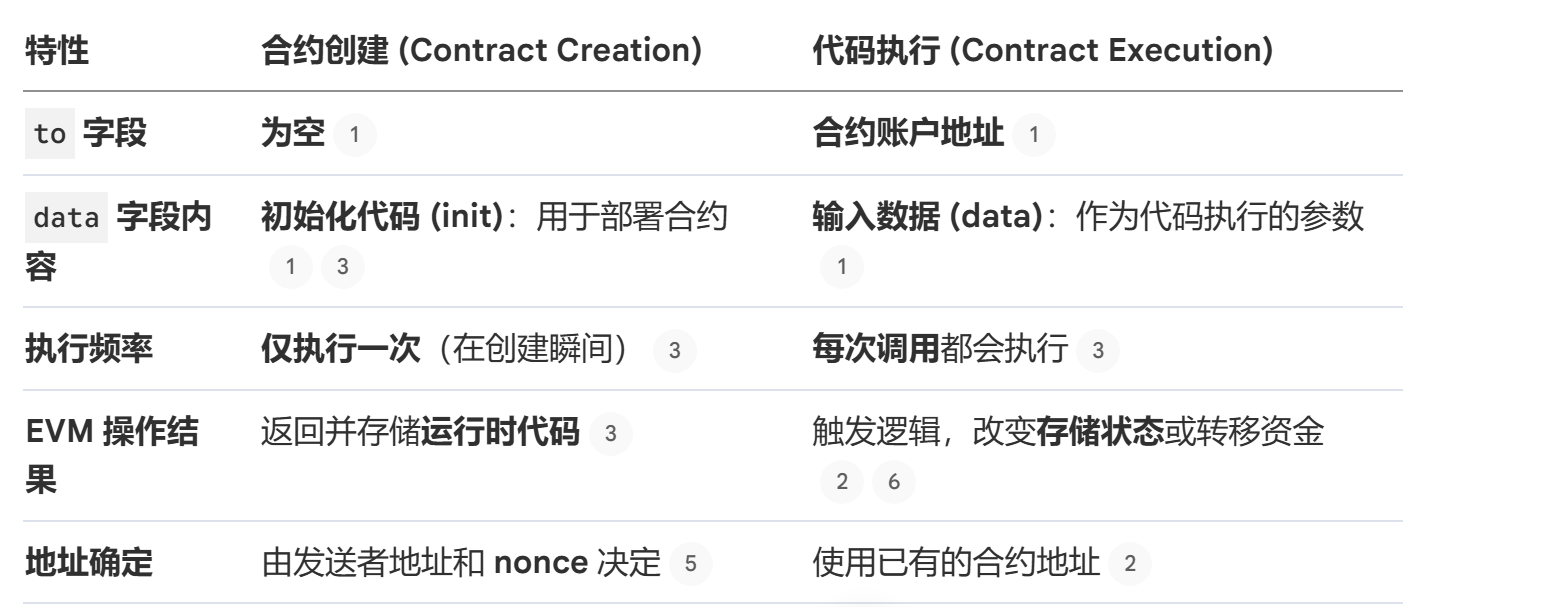Open citation 3 beside 运行时代码
This screenshot has width=1550, height=607.
[611, 435]
